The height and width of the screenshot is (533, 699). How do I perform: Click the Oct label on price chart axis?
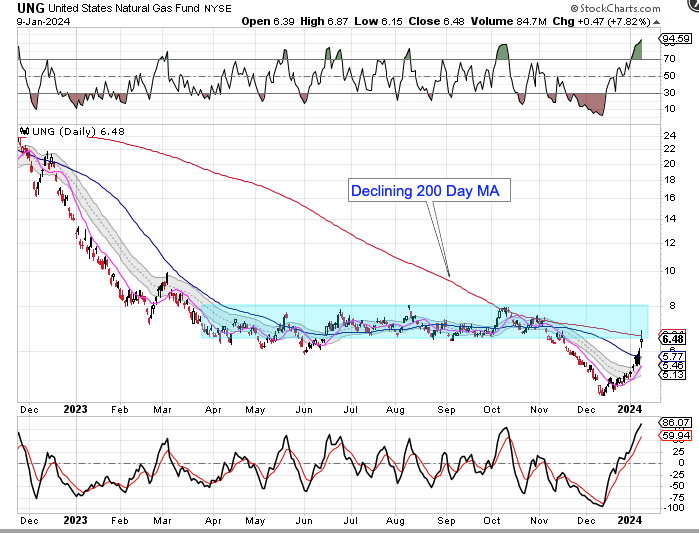pyautogui.click(x=493, y=409)
